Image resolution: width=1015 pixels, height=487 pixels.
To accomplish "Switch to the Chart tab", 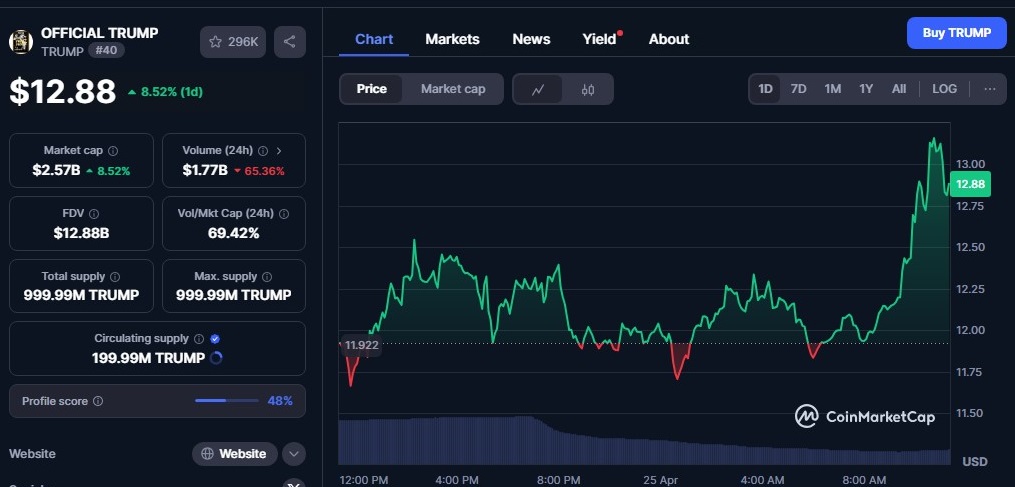I will (374, 39).
